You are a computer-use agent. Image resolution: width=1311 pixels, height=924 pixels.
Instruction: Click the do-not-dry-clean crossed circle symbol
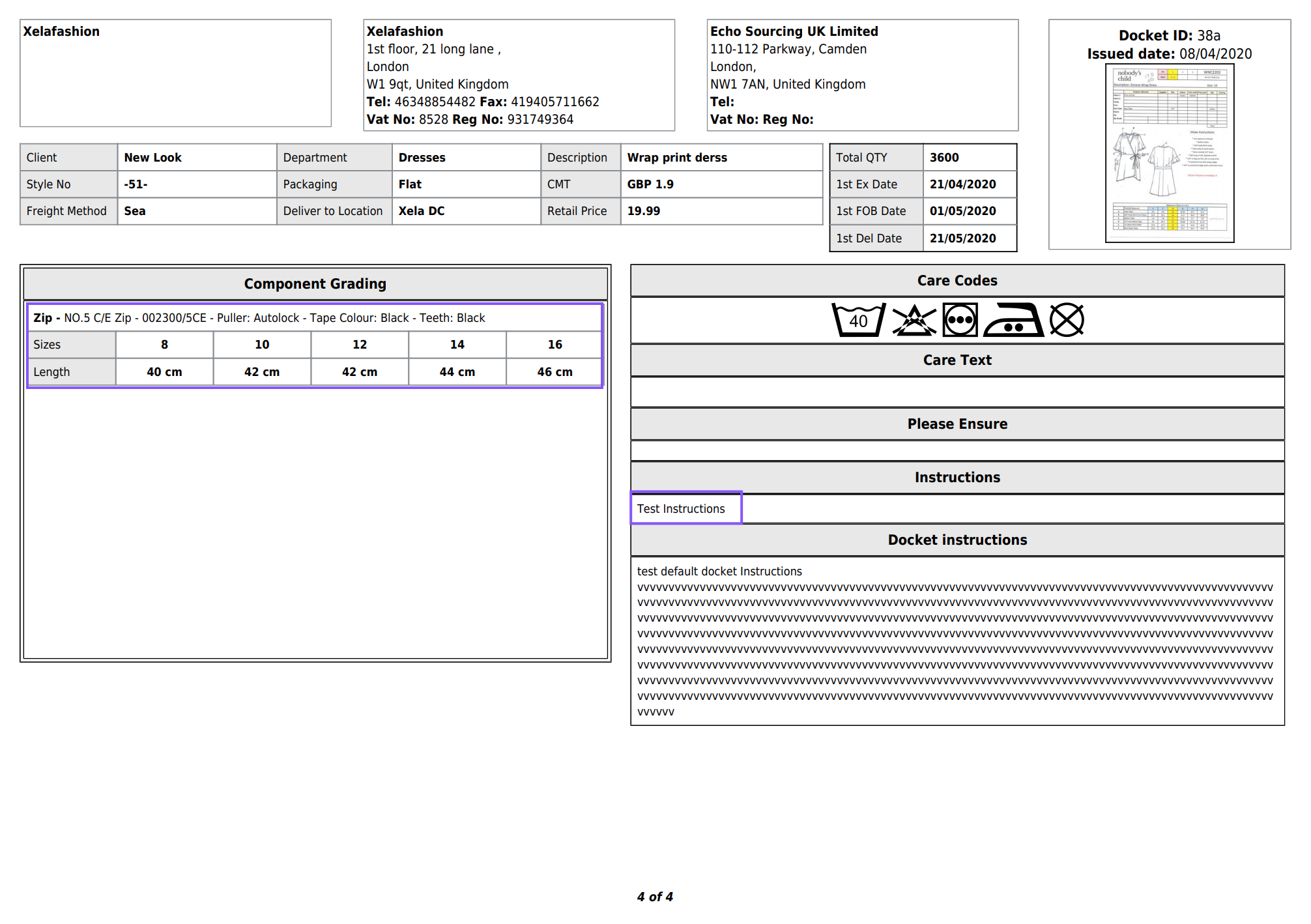tap(1067, 320)
